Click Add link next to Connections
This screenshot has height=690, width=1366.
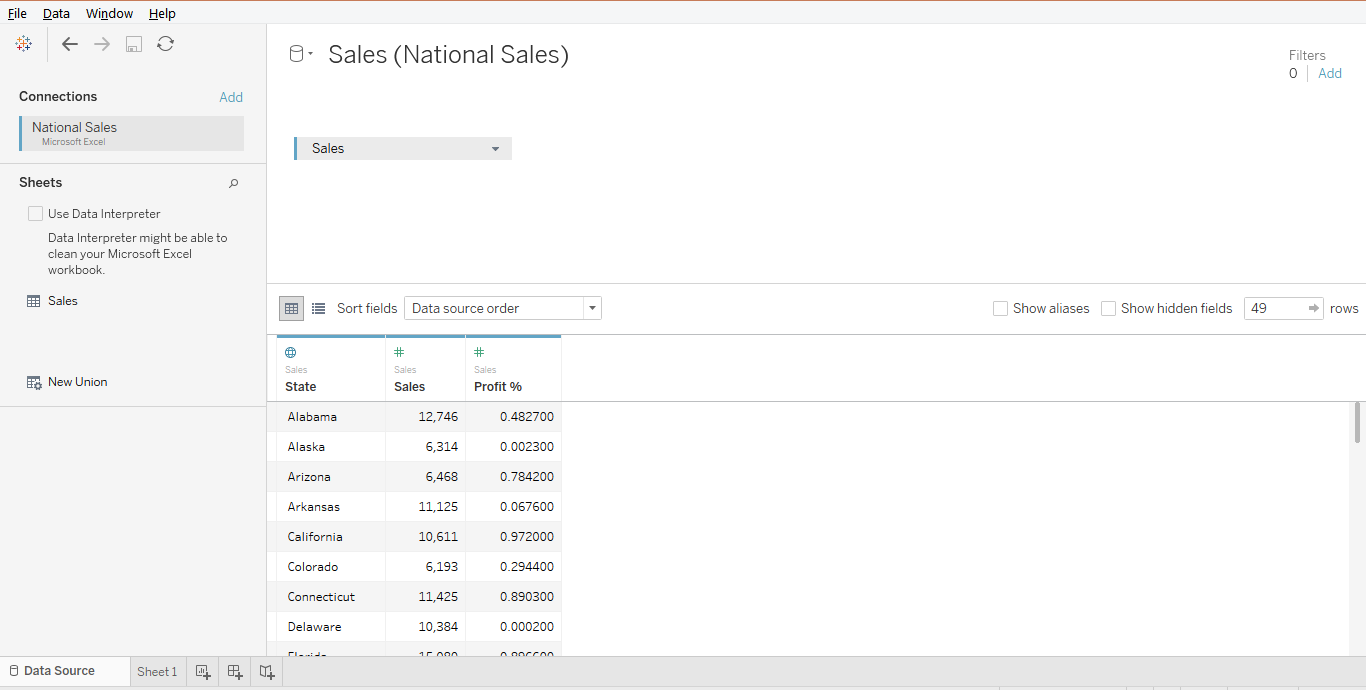pyautogui.click(x=231, y=97)
